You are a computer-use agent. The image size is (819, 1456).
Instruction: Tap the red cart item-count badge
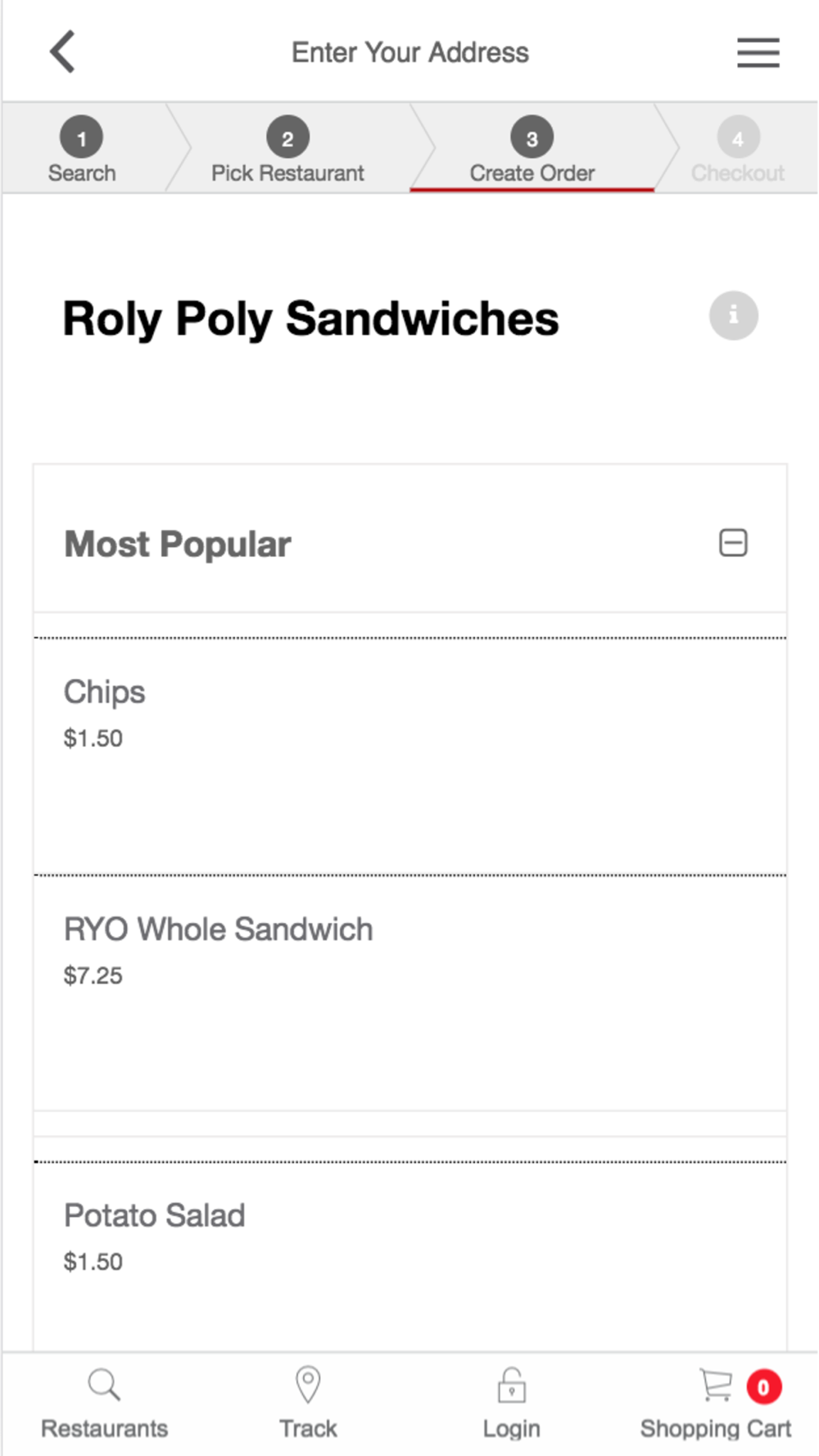(763, 1387)
